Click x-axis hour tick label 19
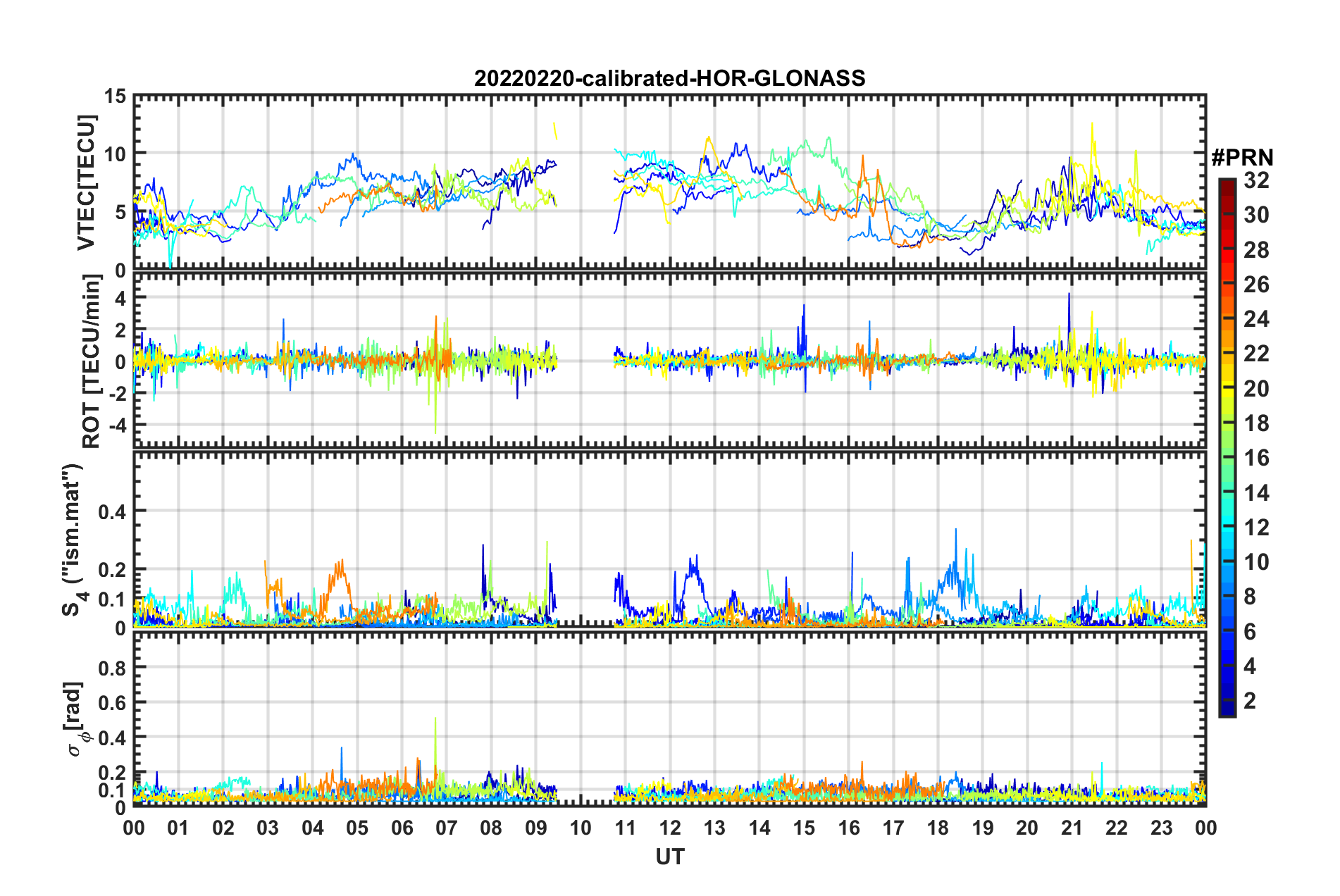 [x=983, y=828]
